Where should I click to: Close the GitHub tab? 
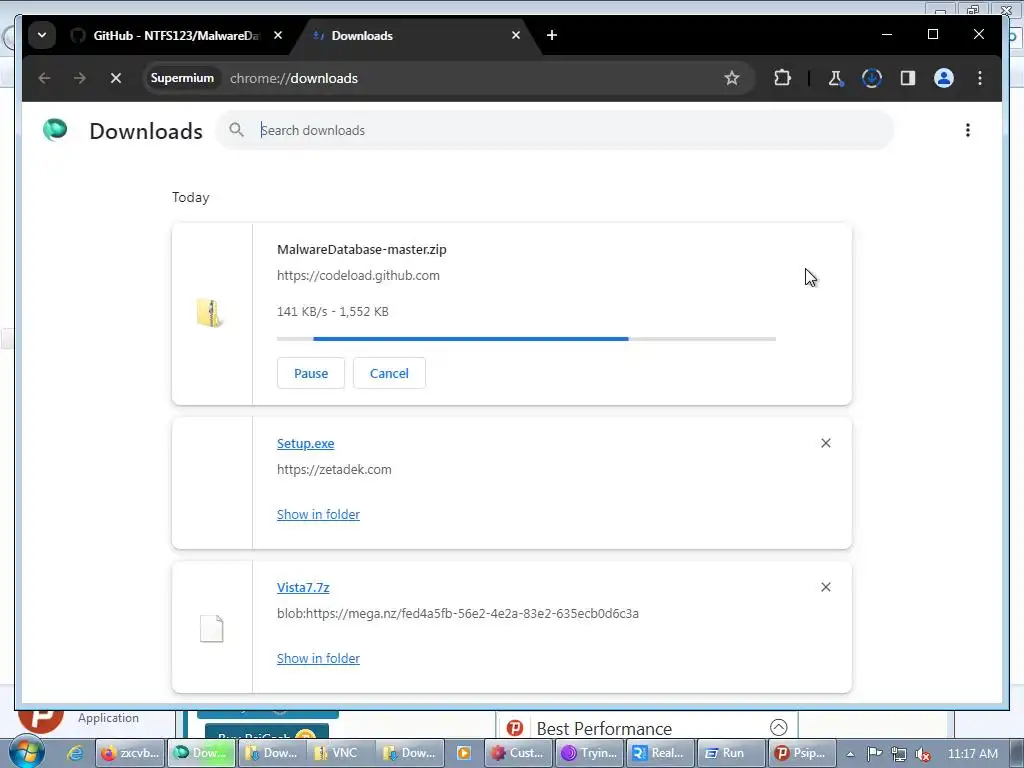tap(278, 35)
